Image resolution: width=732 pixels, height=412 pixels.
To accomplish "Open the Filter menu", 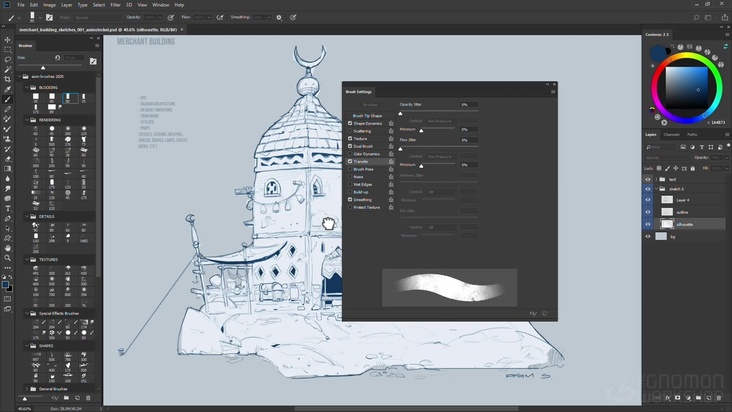I will 115,5.
